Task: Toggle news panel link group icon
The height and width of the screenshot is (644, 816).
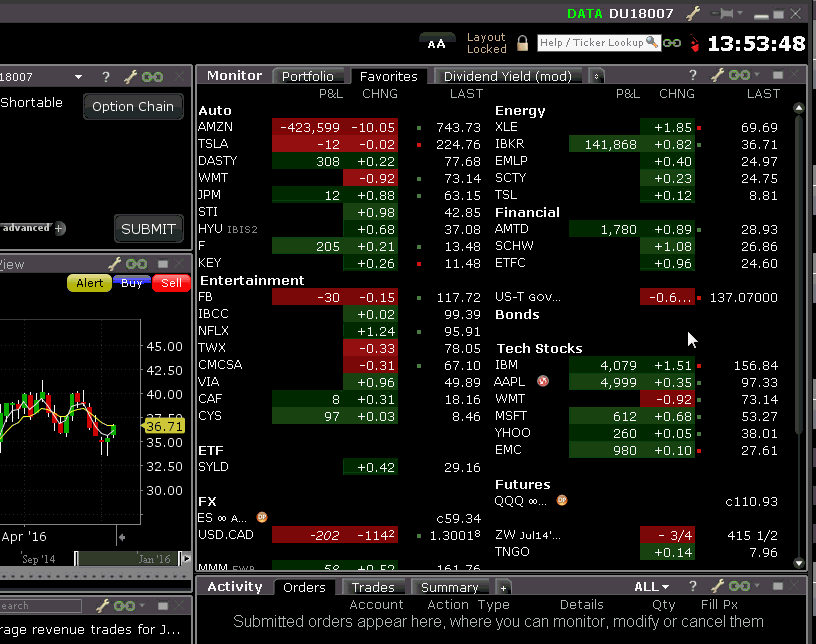Action: [124, 605]
